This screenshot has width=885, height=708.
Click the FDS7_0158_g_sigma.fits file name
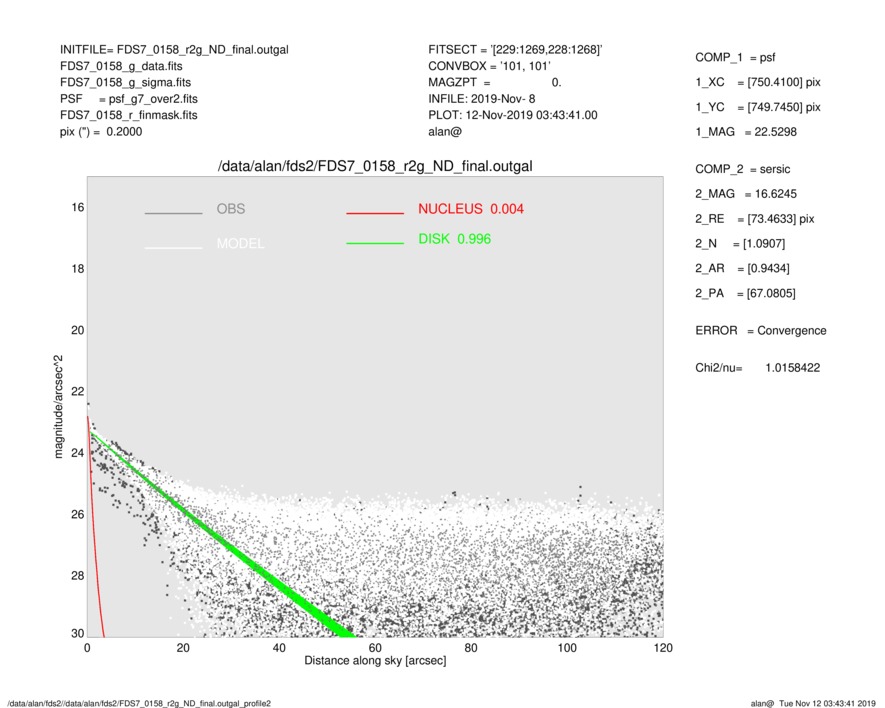point(125,82)
